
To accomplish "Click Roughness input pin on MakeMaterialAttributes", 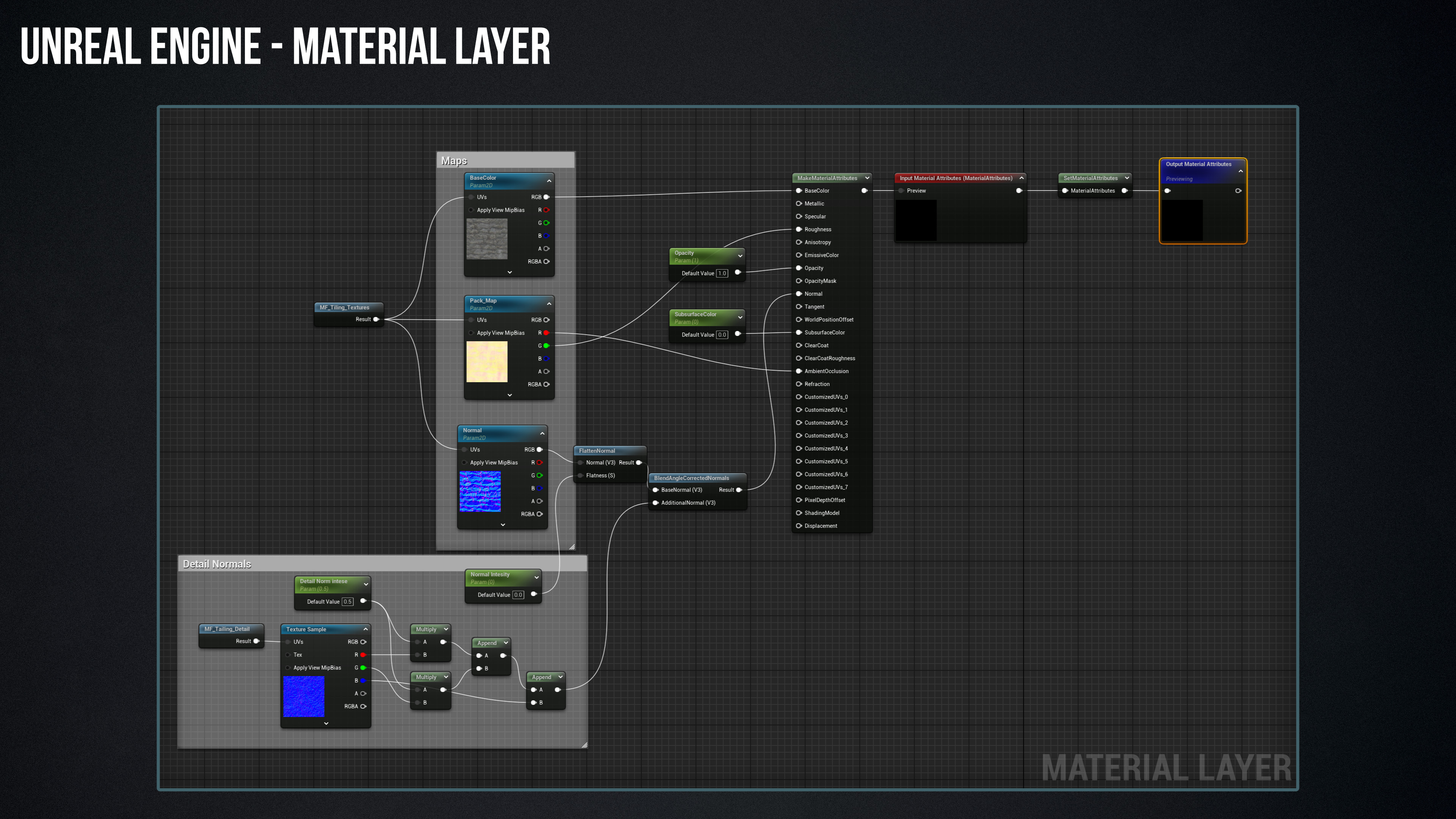I will pos(799,229).
